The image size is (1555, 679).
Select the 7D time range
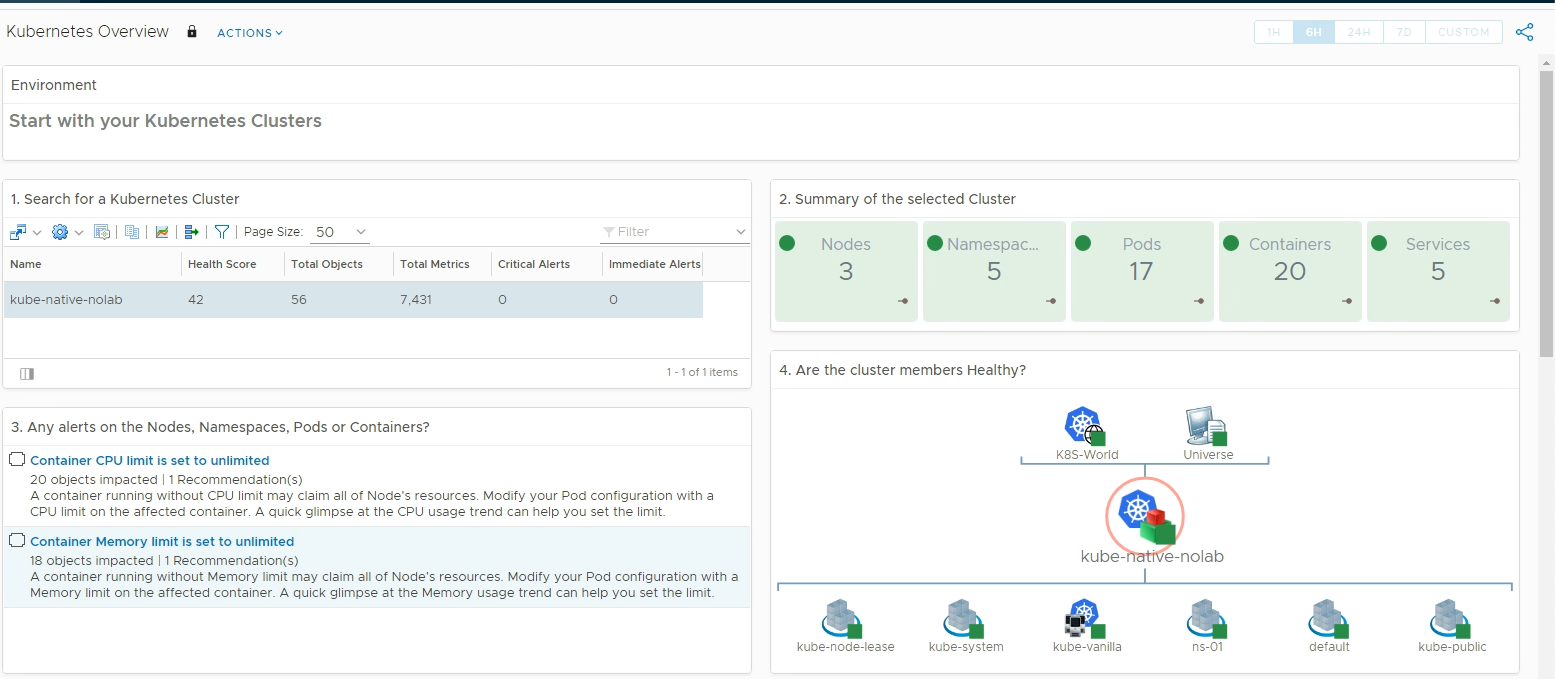tap(1404, 32)
